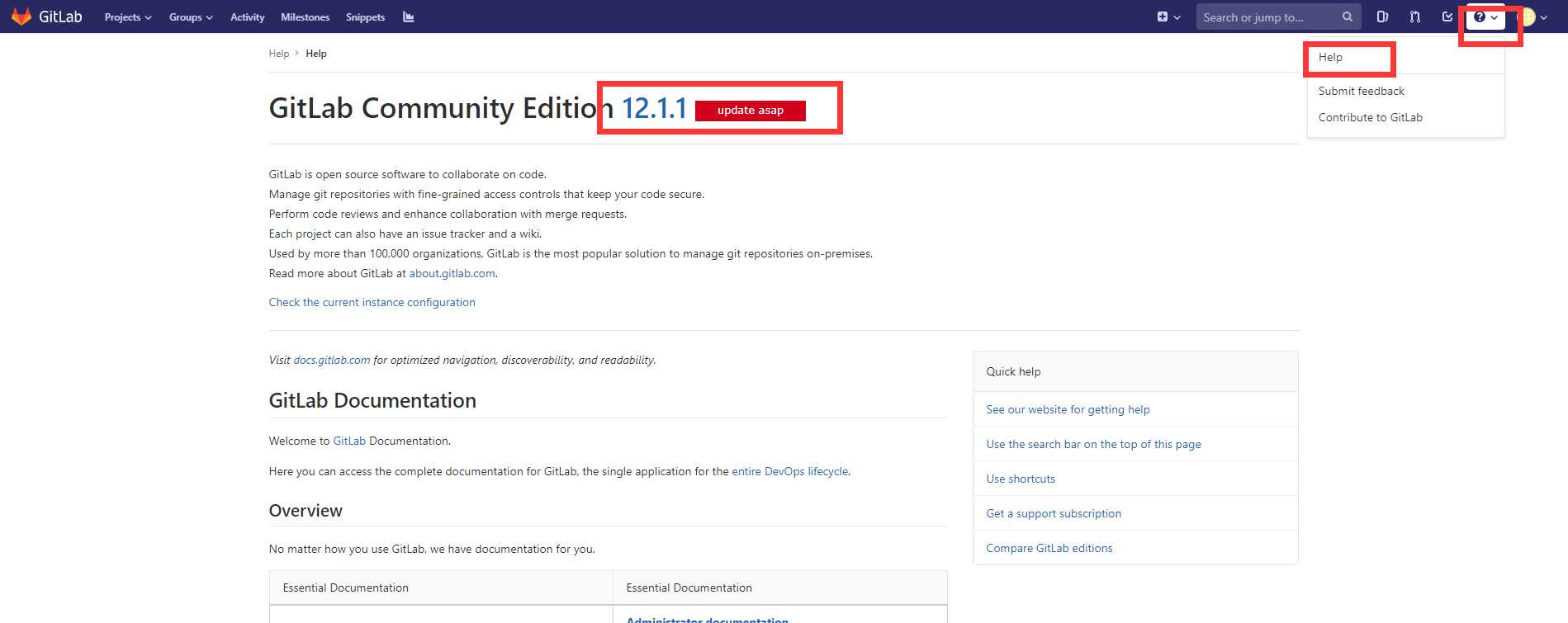
Task: Open the To-Do list icon
Action: (x=1447, y=17)
